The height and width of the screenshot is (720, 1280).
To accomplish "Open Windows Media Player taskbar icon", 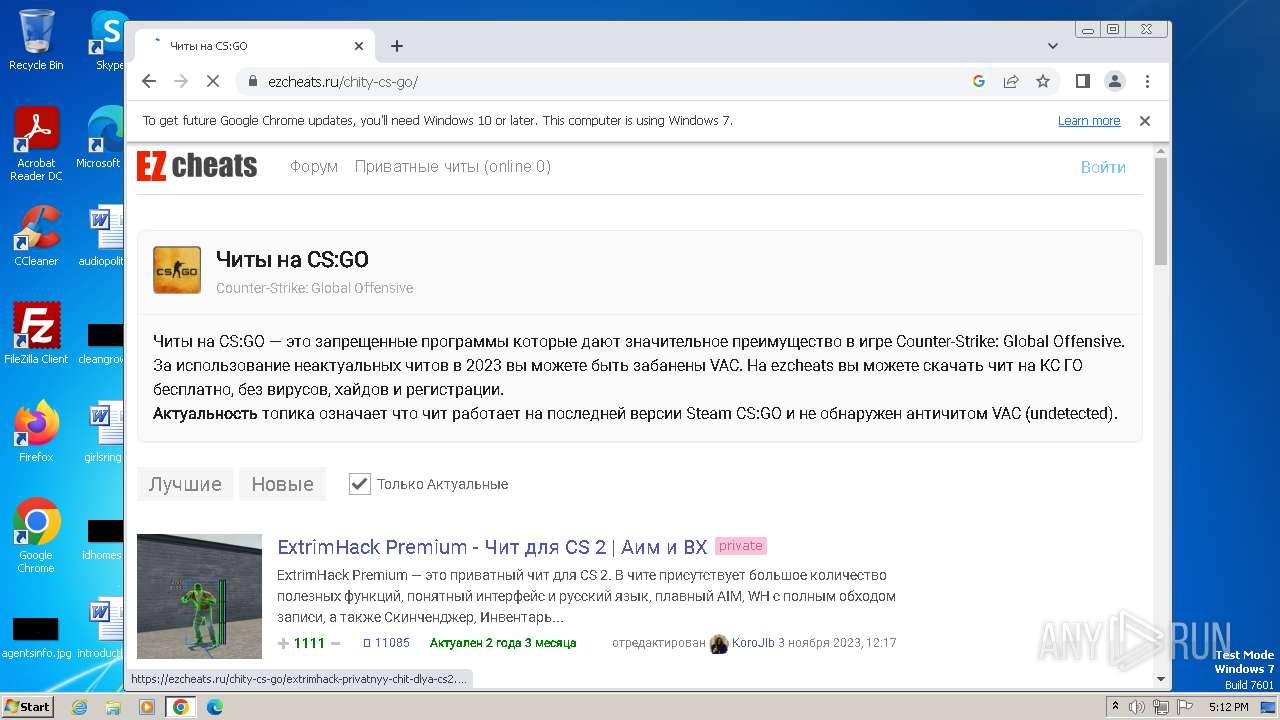I will pos(147,707).
